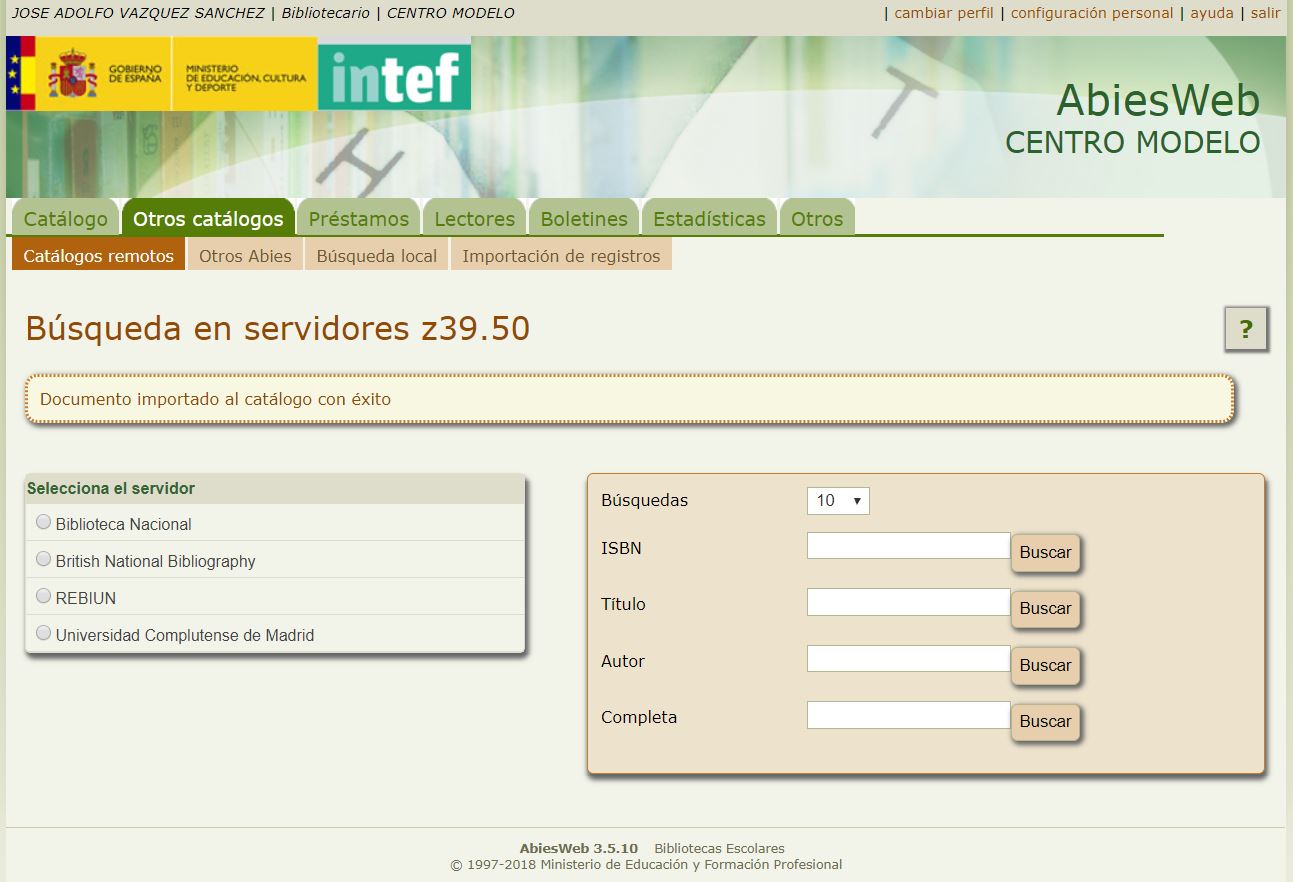Viewport: 1293px width, 882px height.
Task: Log out using the salir link
Action: pos(1265,13)
